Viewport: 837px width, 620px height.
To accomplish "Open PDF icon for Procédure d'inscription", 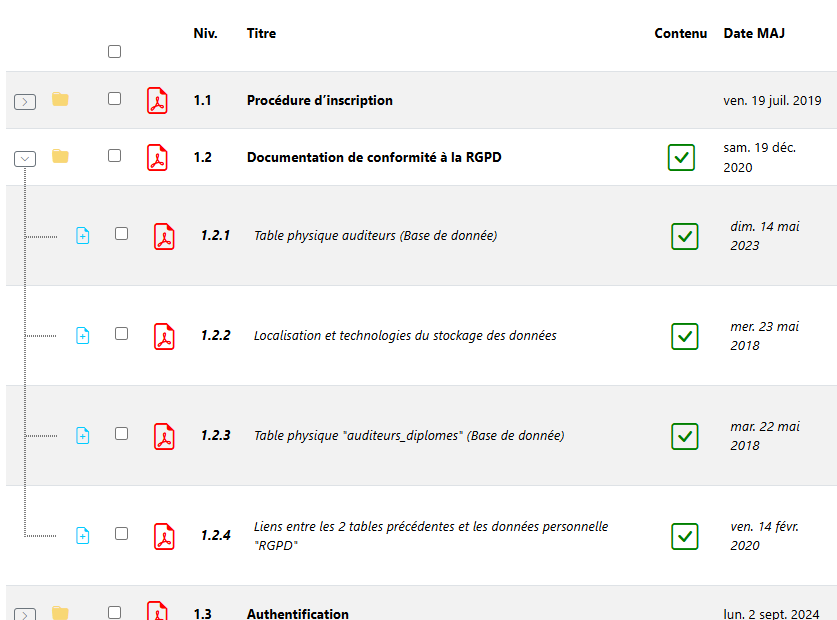I will [x=158, y=101].
